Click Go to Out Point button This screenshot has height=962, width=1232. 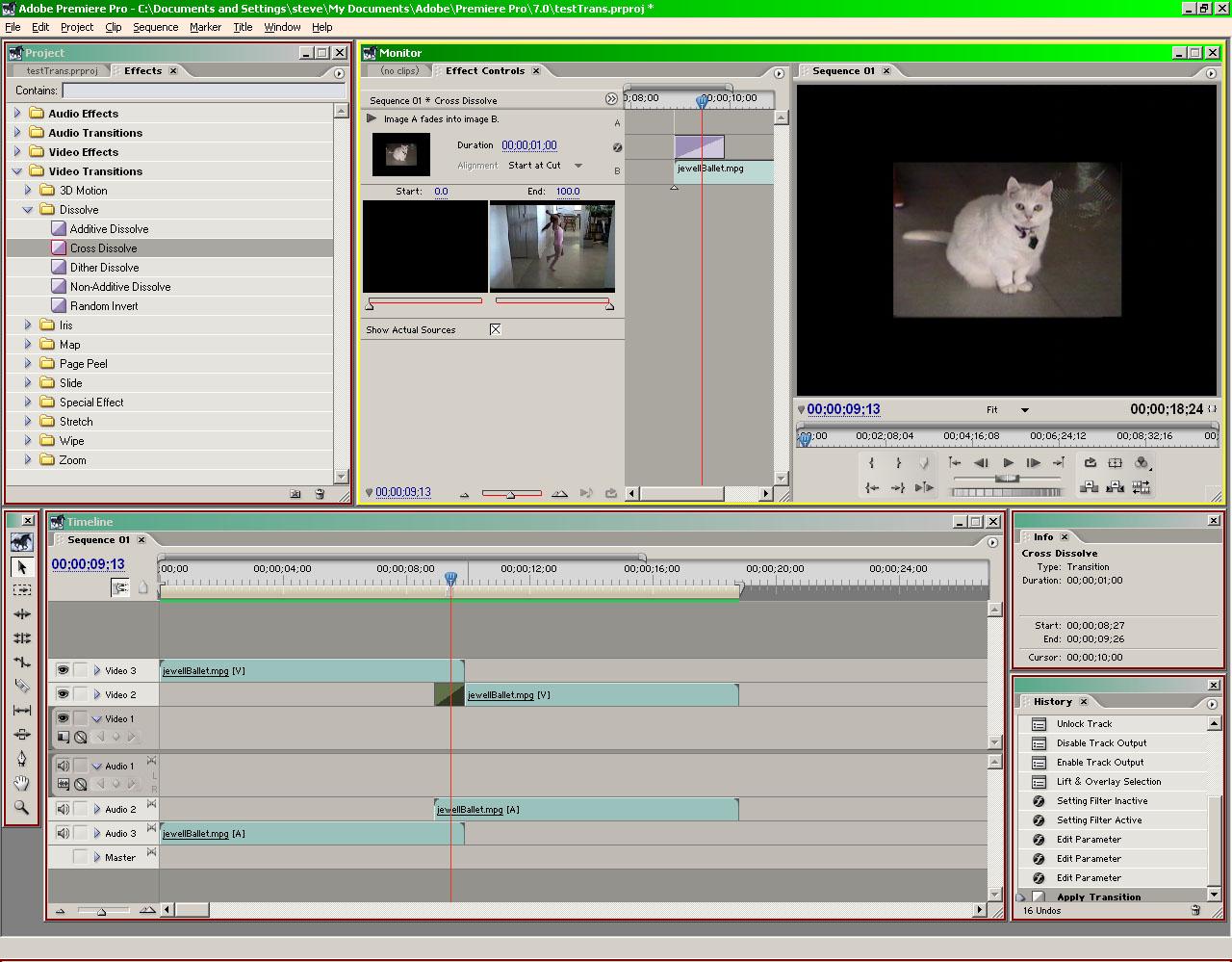[897, 487]
